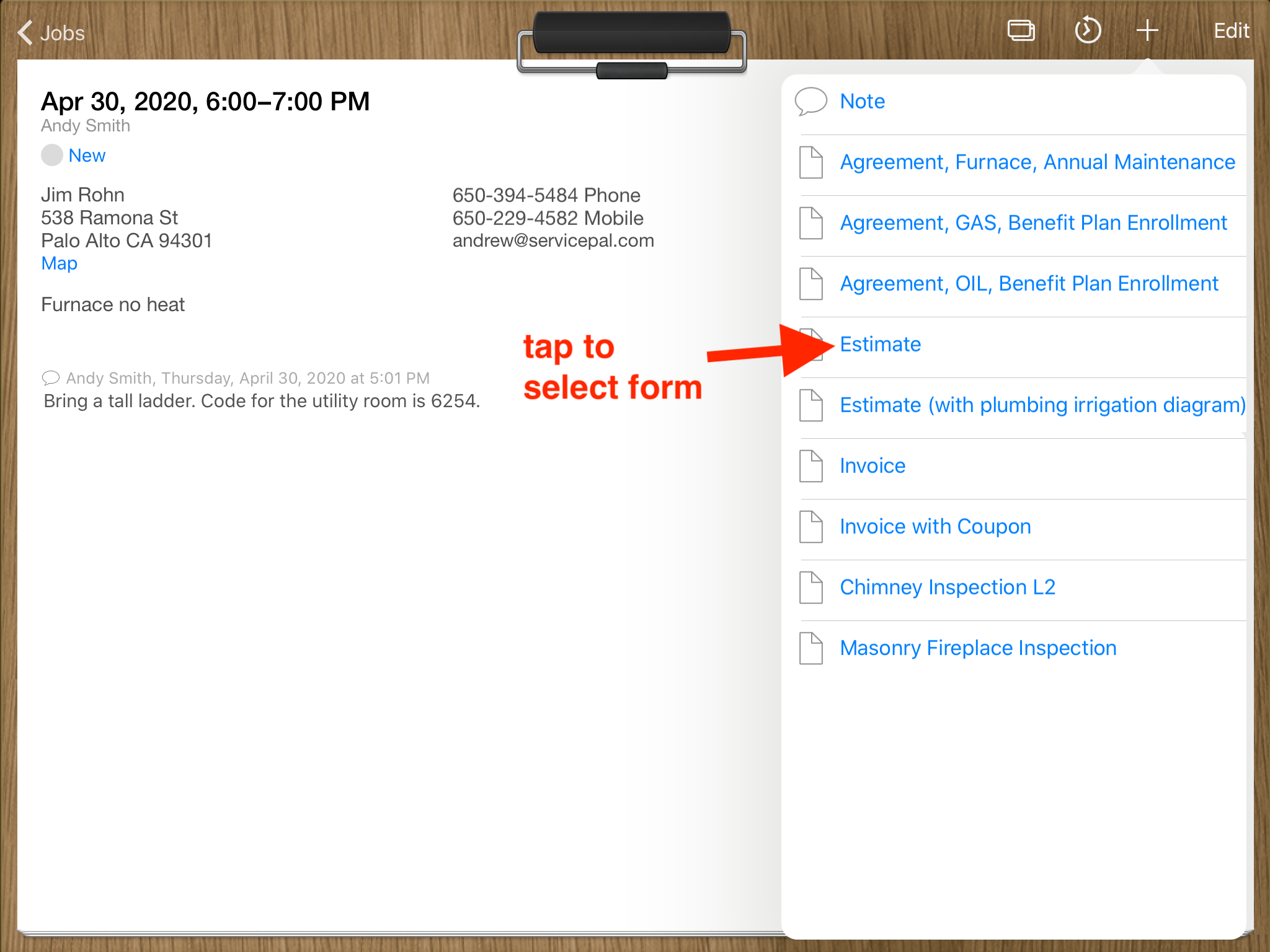Tap document icon beside Invoice with Coupon

(x=810, y=526)
